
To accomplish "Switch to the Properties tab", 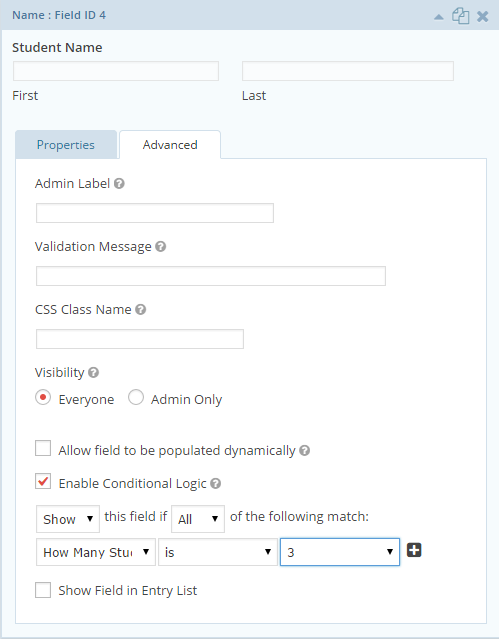I will (x=66, y=145).
